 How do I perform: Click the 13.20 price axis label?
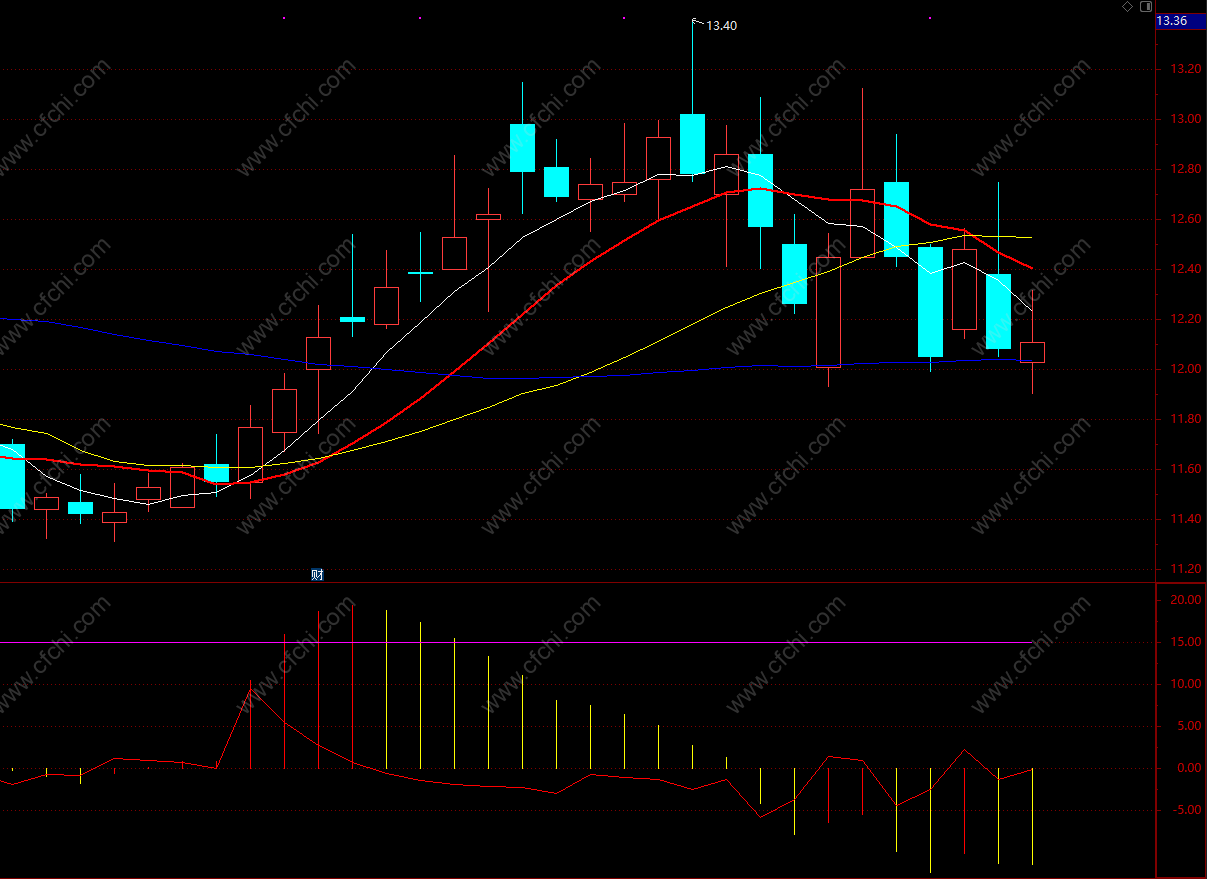(x=1187, y=69)
